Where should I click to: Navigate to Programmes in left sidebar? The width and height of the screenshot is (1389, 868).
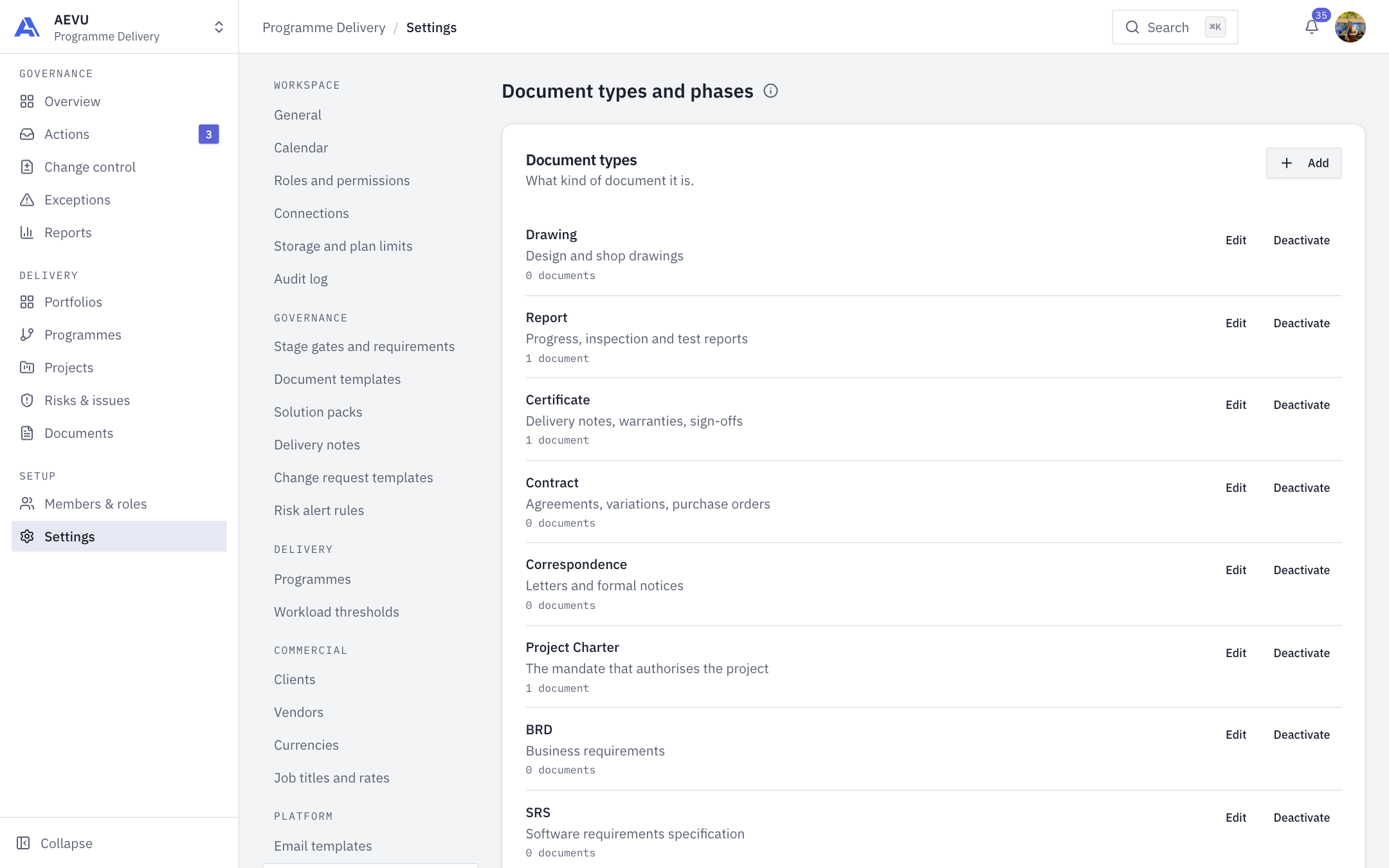pos(119,335)
